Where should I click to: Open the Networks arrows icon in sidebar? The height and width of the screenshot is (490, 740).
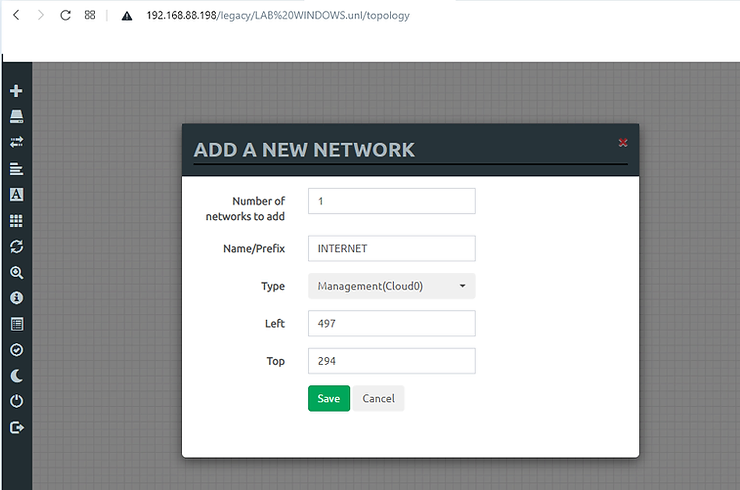tap(17, 142)
